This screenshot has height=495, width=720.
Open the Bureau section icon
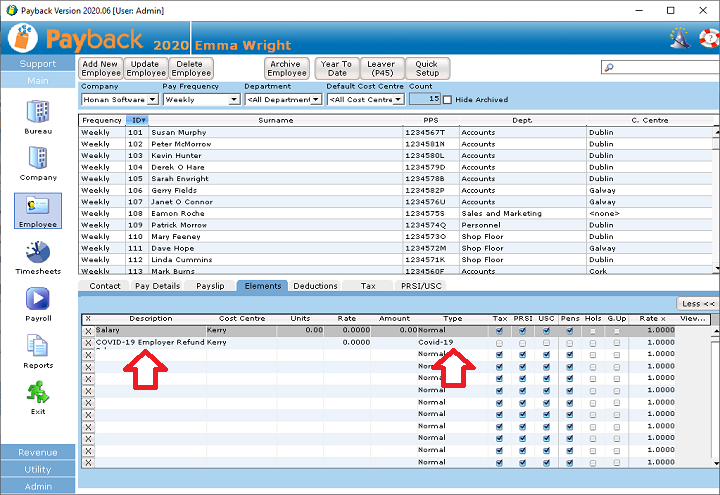click(x=38, y=112)
